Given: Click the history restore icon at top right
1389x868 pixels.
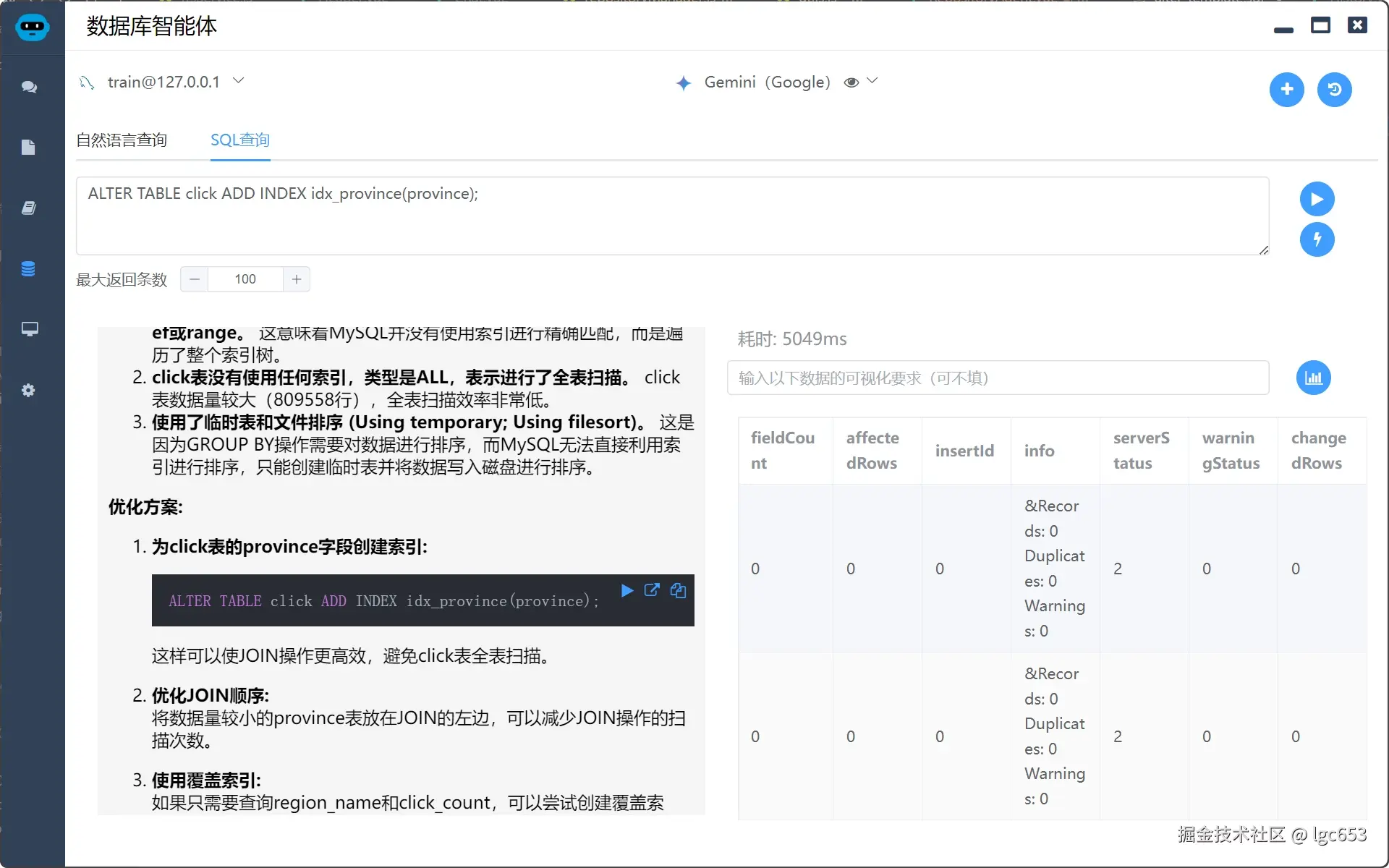Looking at the screenshot, I should [x=1335, y=89].
